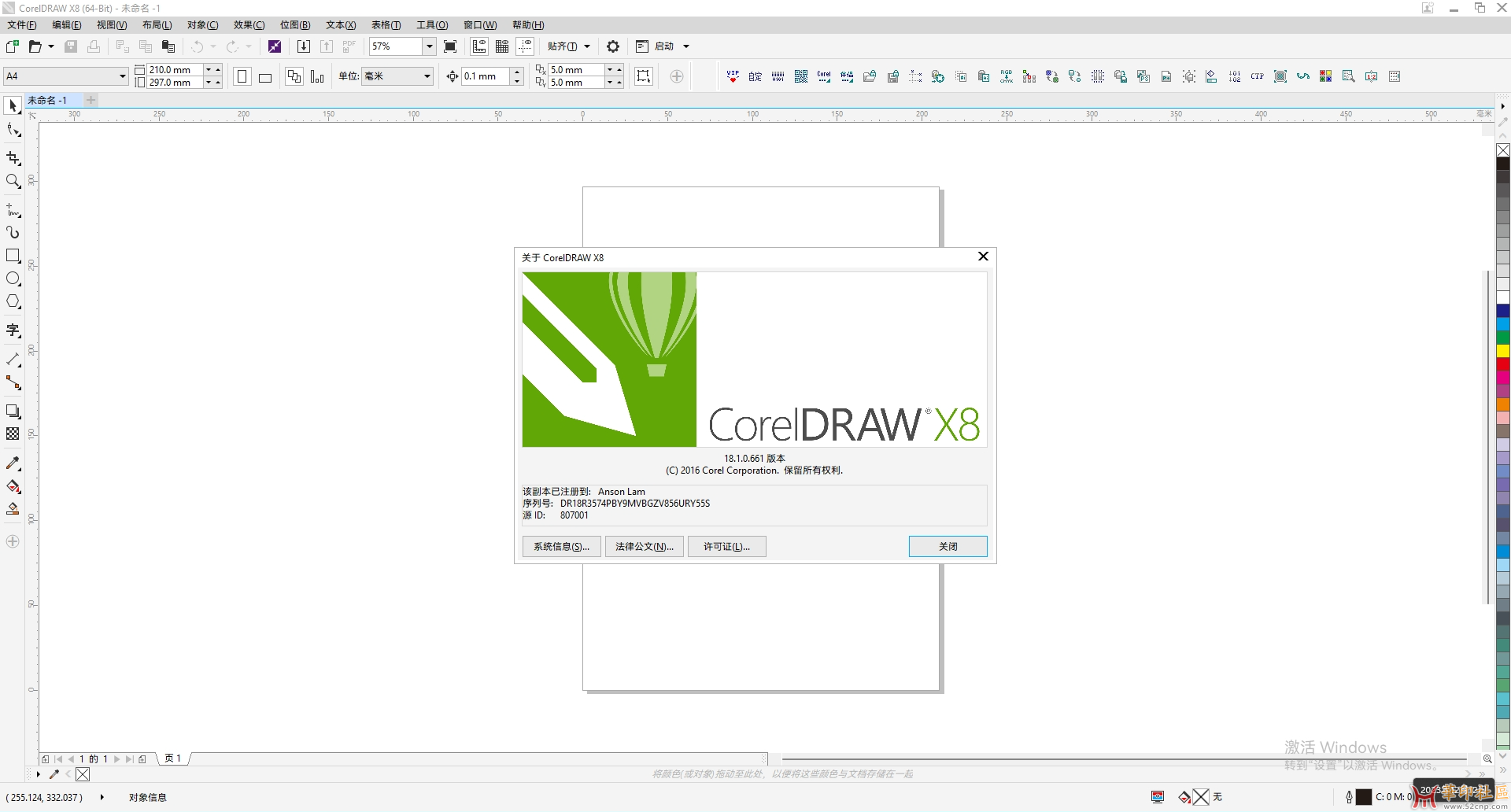This screenshot has height=812, width=1511.
Task: Toggle All pages layout button
Action: point(294,76)
